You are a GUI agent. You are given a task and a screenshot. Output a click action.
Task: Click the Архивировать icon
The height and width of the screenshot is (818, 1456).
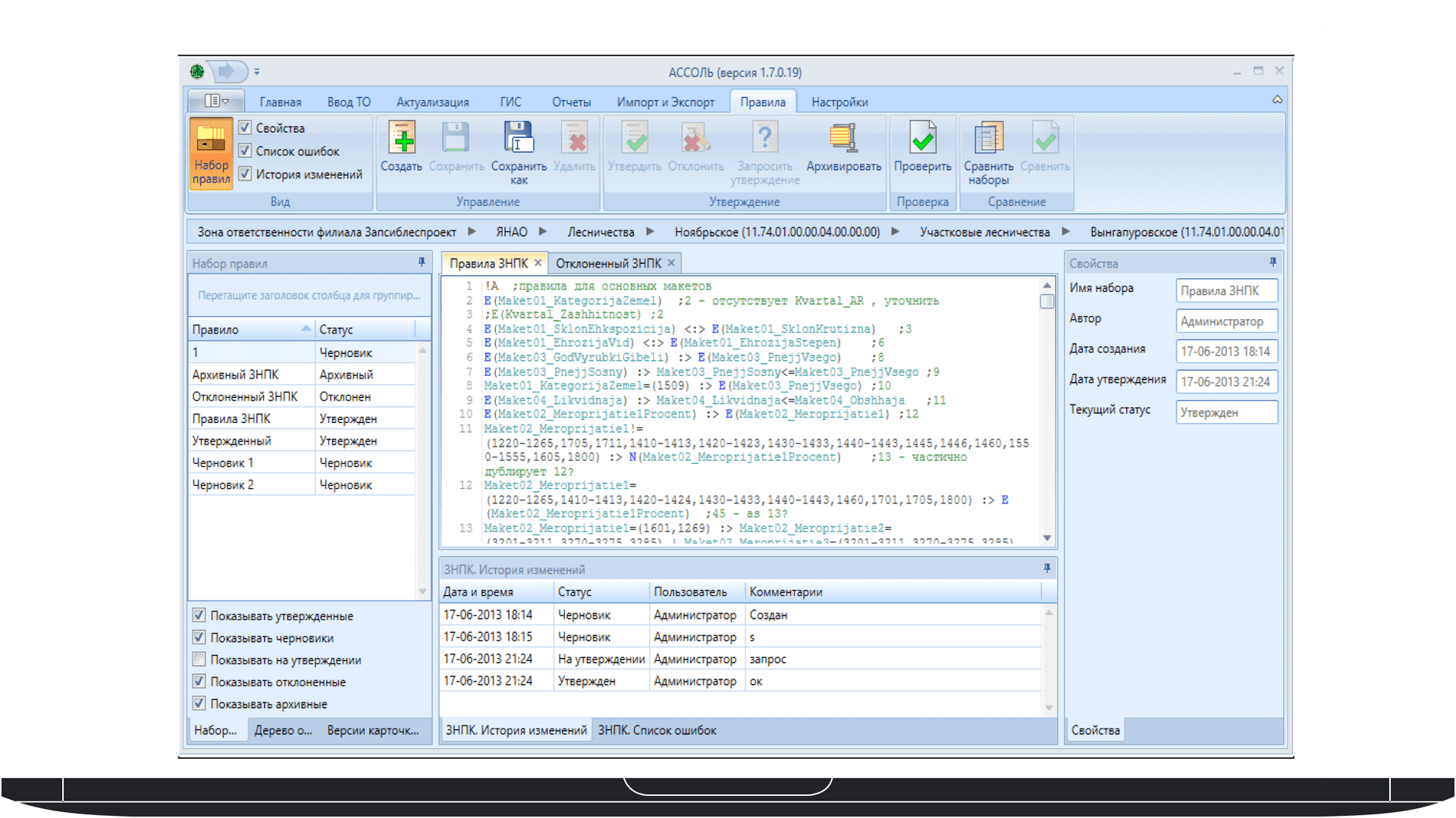pyautogui.click(x=843, y=148)
